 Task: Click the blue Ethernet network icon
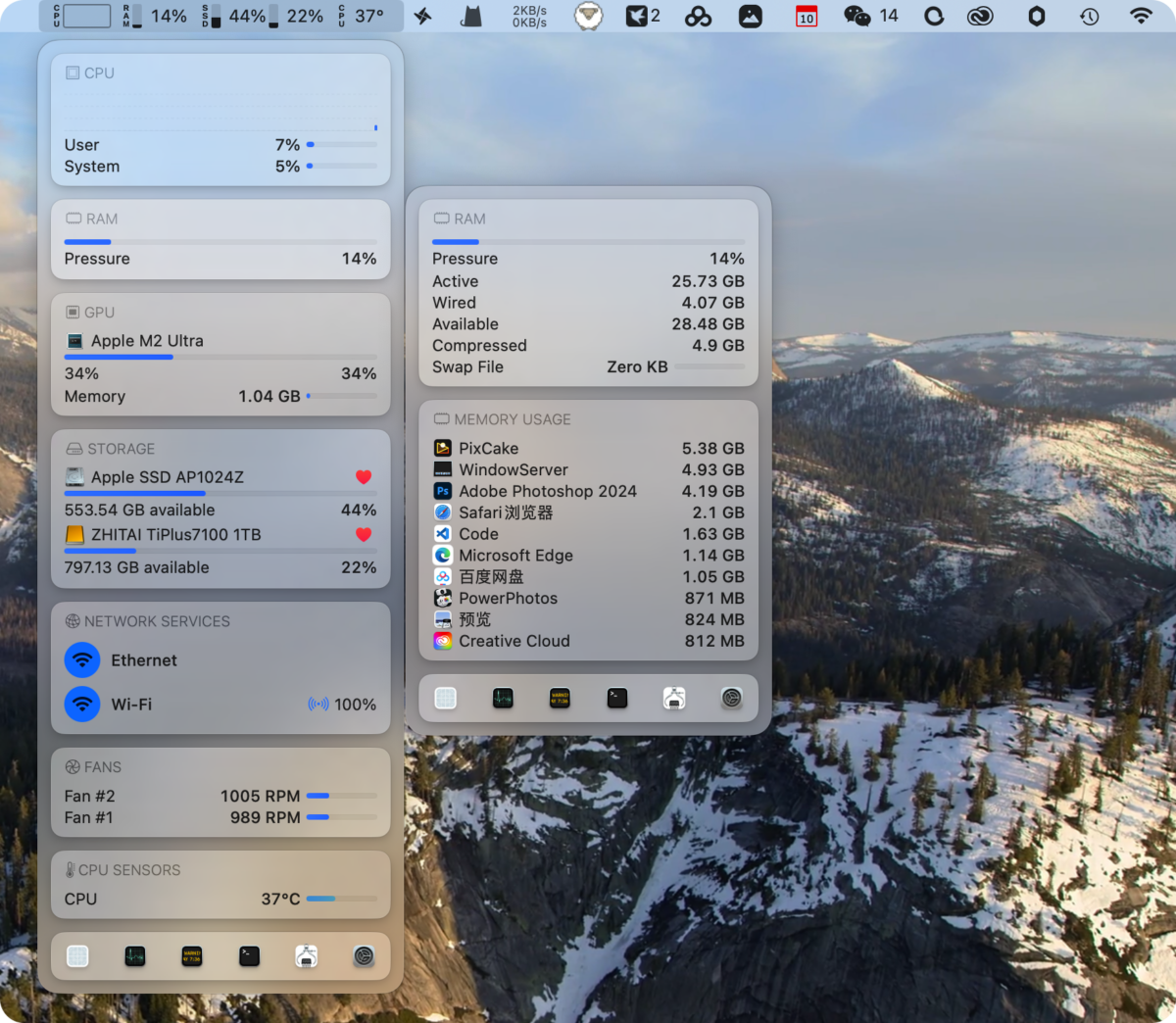click(82, 660)
